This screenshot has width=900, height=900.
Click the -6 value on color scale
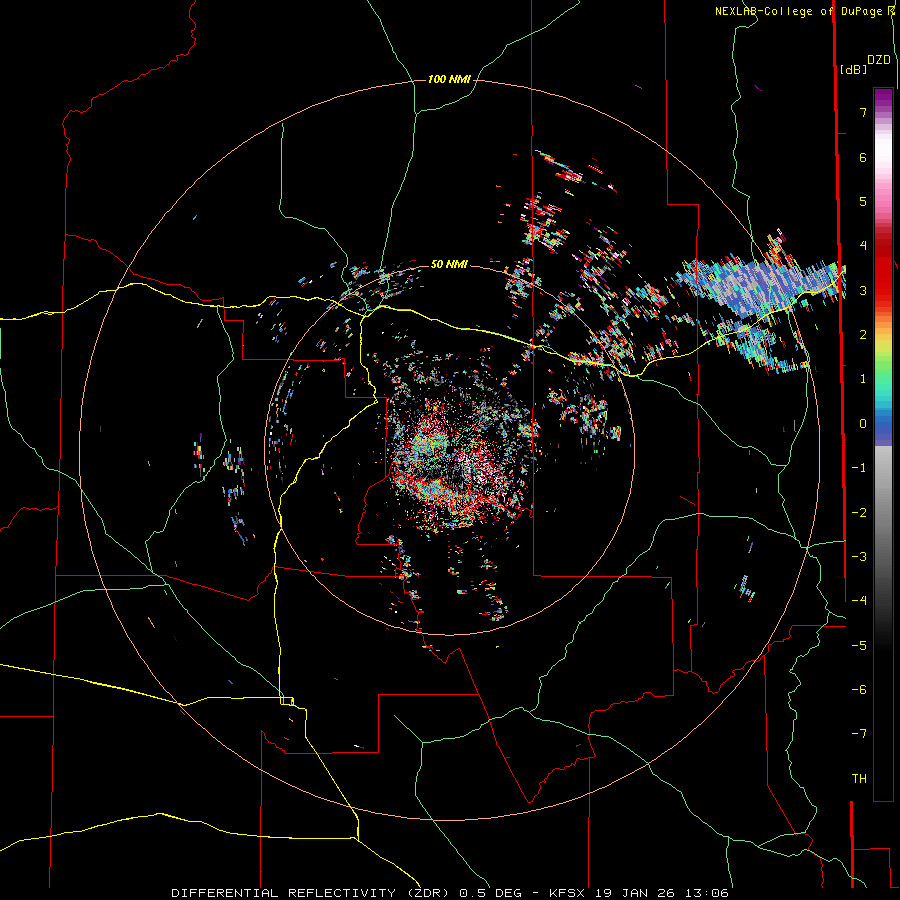(859, 690)
